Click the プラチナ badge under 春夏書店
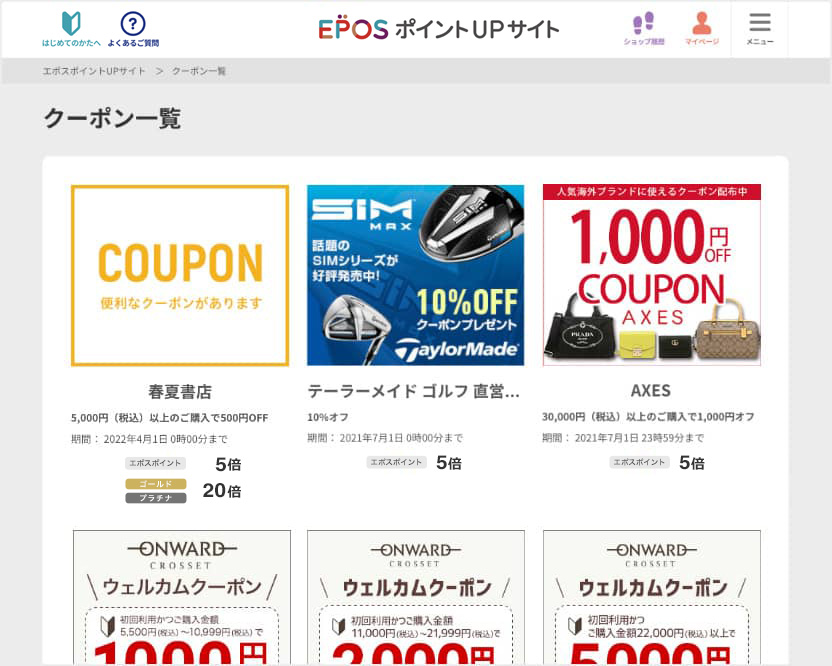 [x=156, y=498]
